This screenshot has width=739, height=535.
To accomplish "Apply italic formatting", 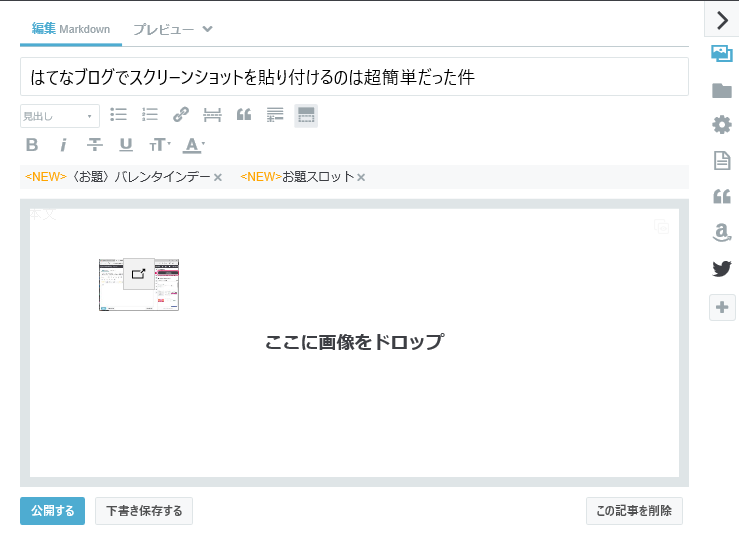I will point(63,145).
